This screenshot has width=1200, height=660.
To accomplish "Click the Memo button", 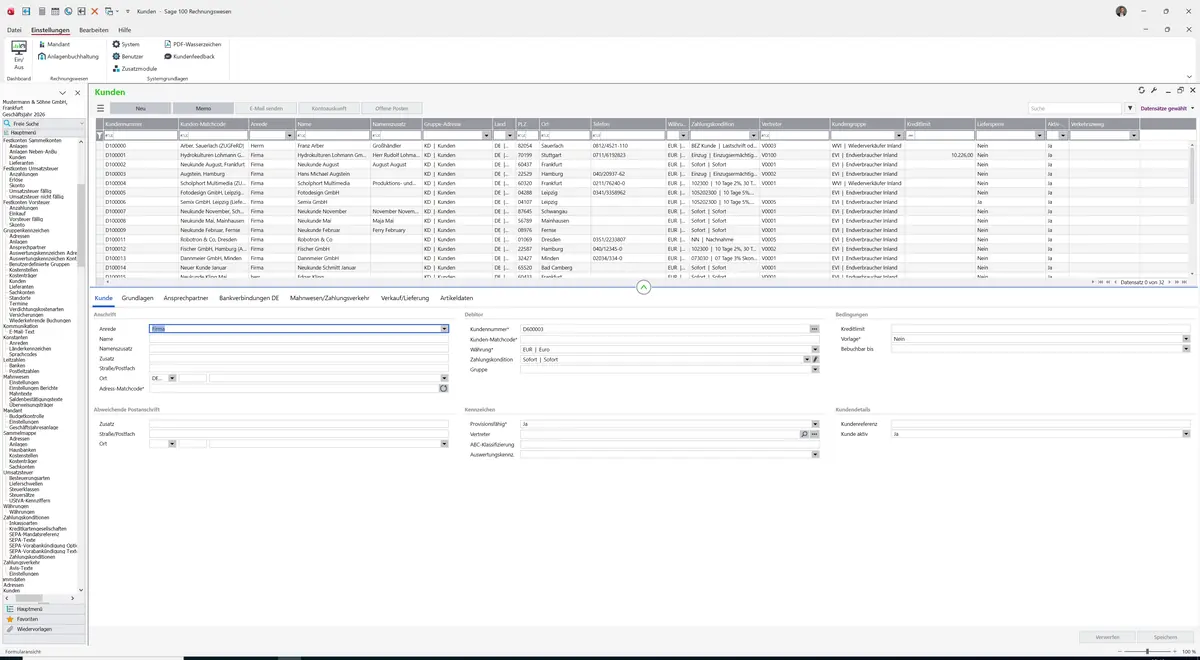I will 203,108.
